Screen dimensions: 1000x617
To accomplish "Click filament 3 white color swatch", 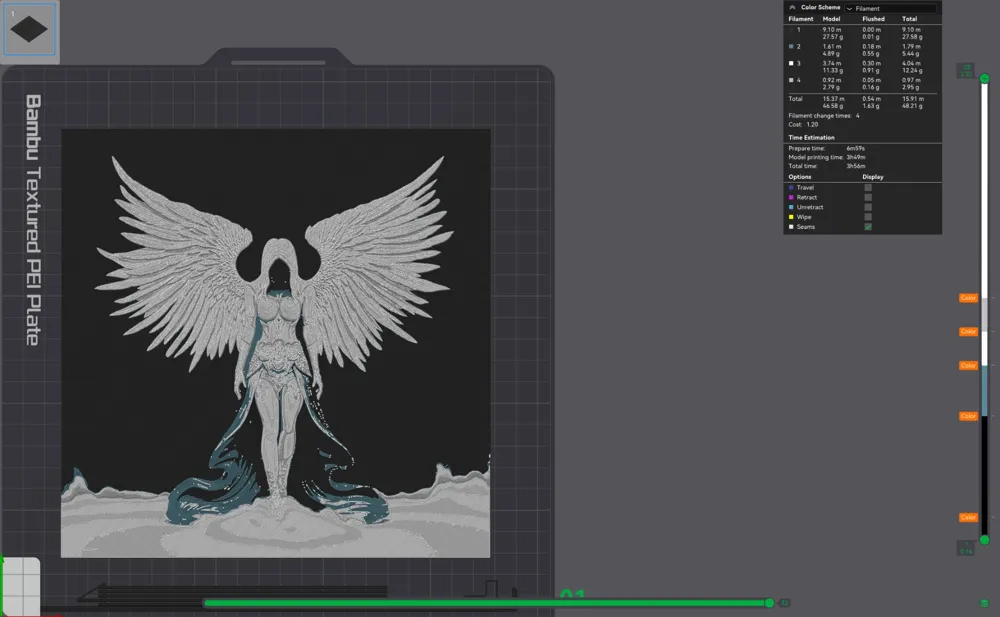I will (x=791, y=63).
